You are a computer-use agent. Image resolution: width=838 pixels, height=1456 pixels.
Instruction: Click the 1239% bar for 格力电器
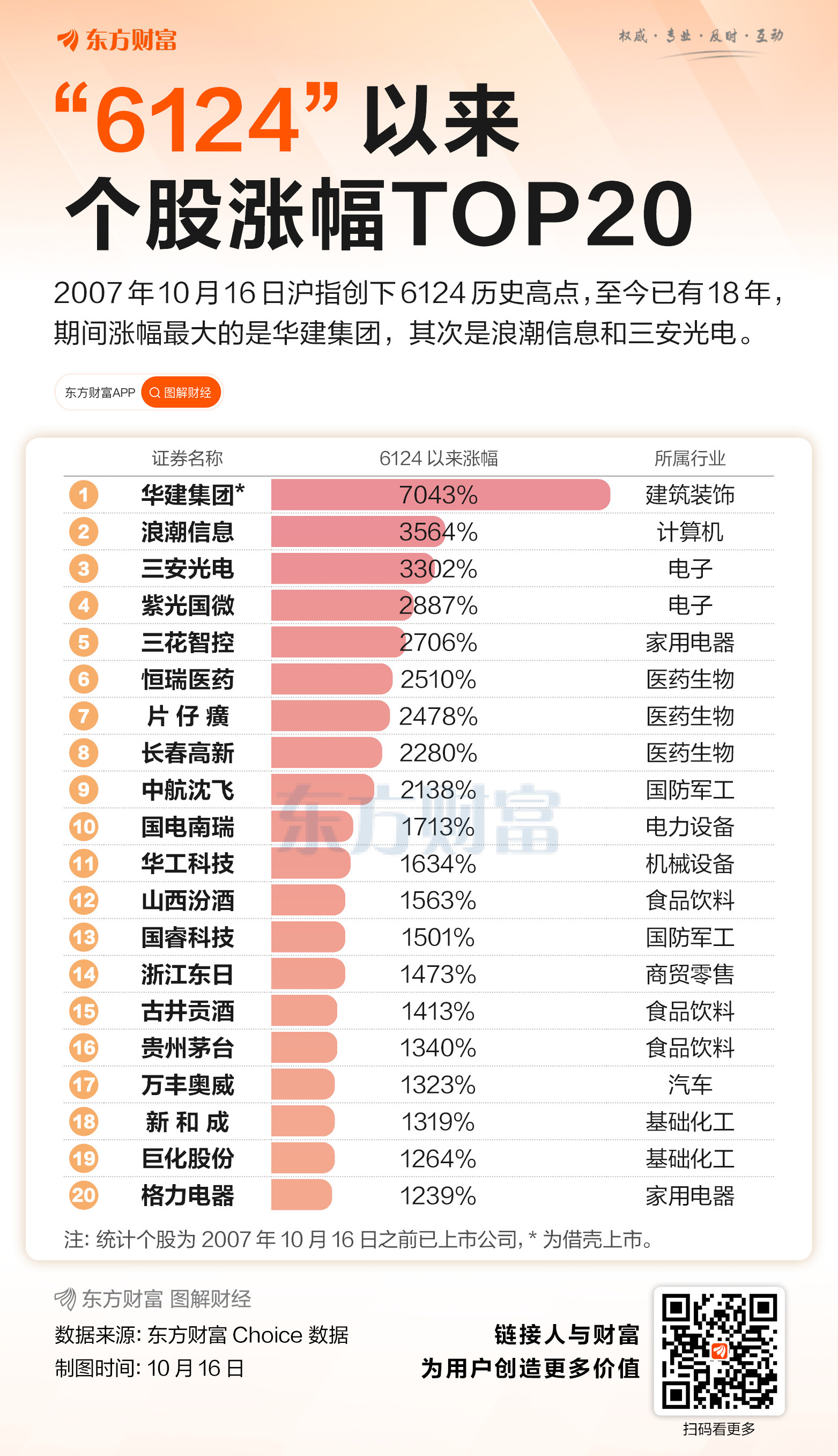point(301,1195)
